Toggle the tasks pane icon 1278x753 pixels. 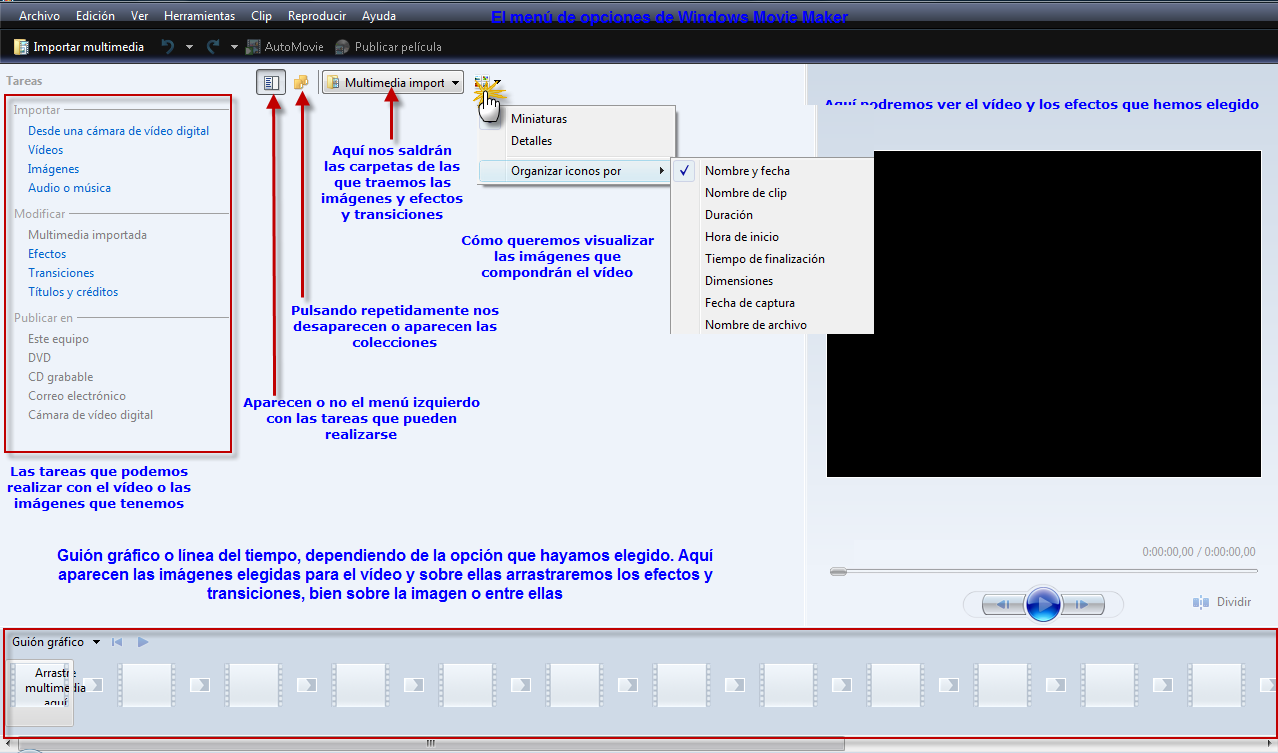point(271,82)
